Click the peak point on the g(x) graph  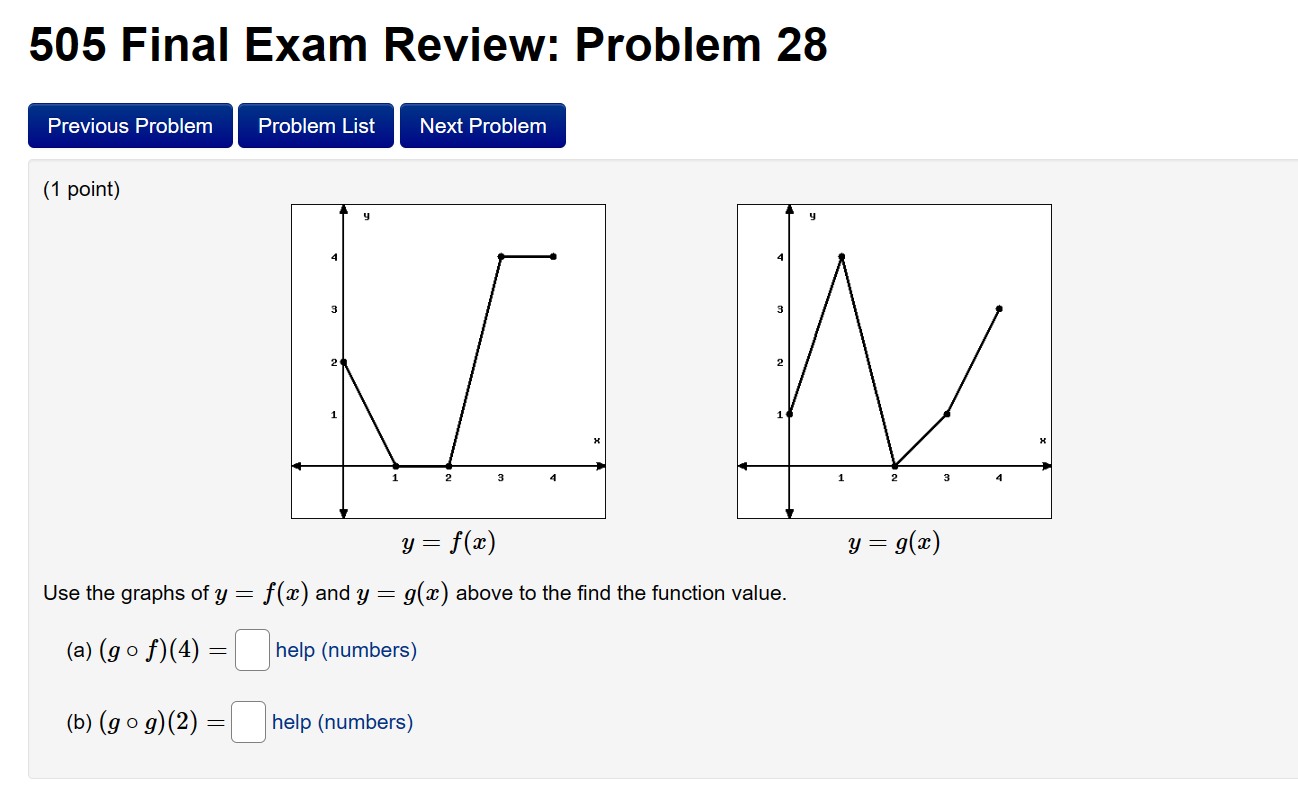click(x=841, y=256)
